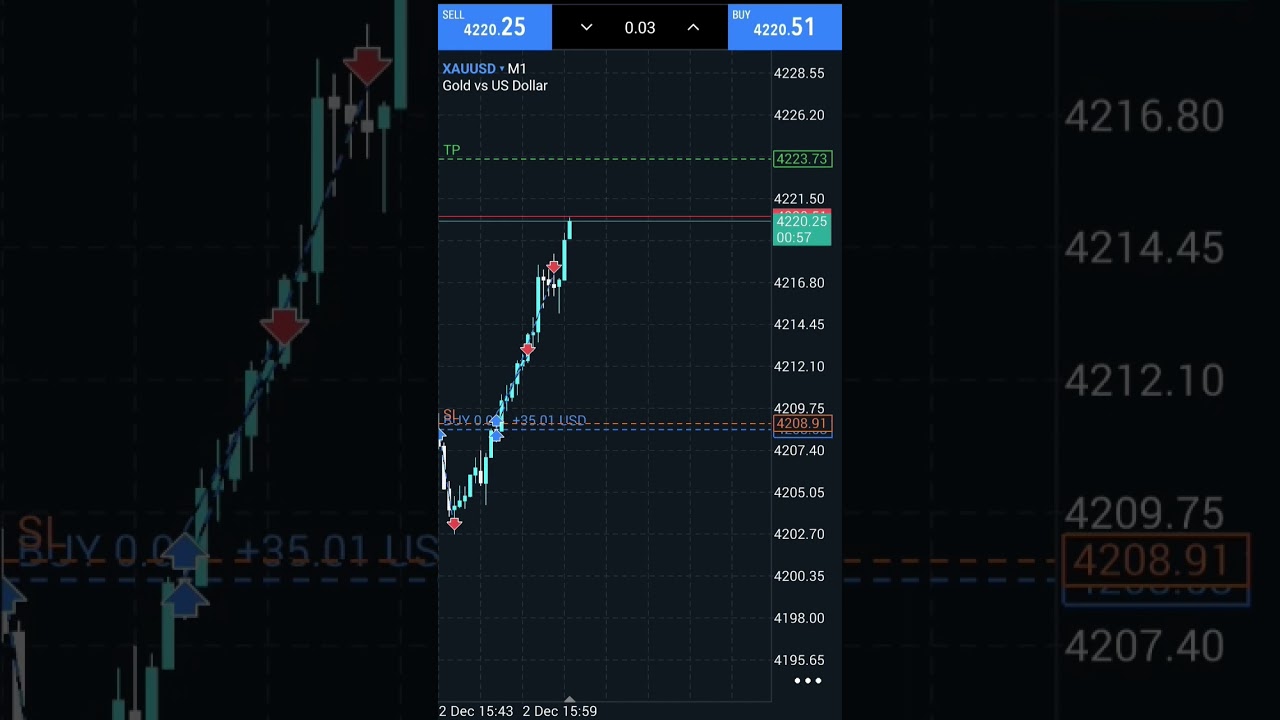Click the 4200.35 price axis label
Image resolution: width=1280 pixels, height=720 pixels.
click(799, 576)
